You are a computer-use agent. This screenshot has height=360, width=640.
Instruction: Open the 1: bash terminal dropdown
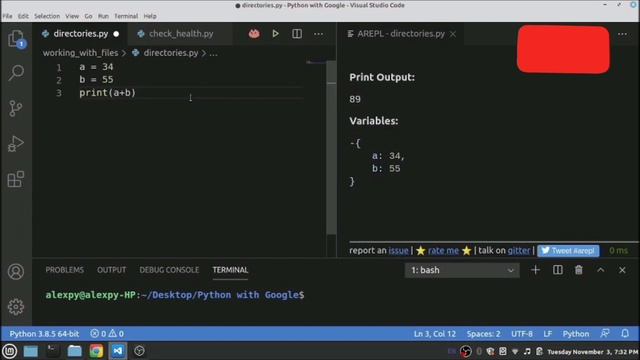[462, 270]
